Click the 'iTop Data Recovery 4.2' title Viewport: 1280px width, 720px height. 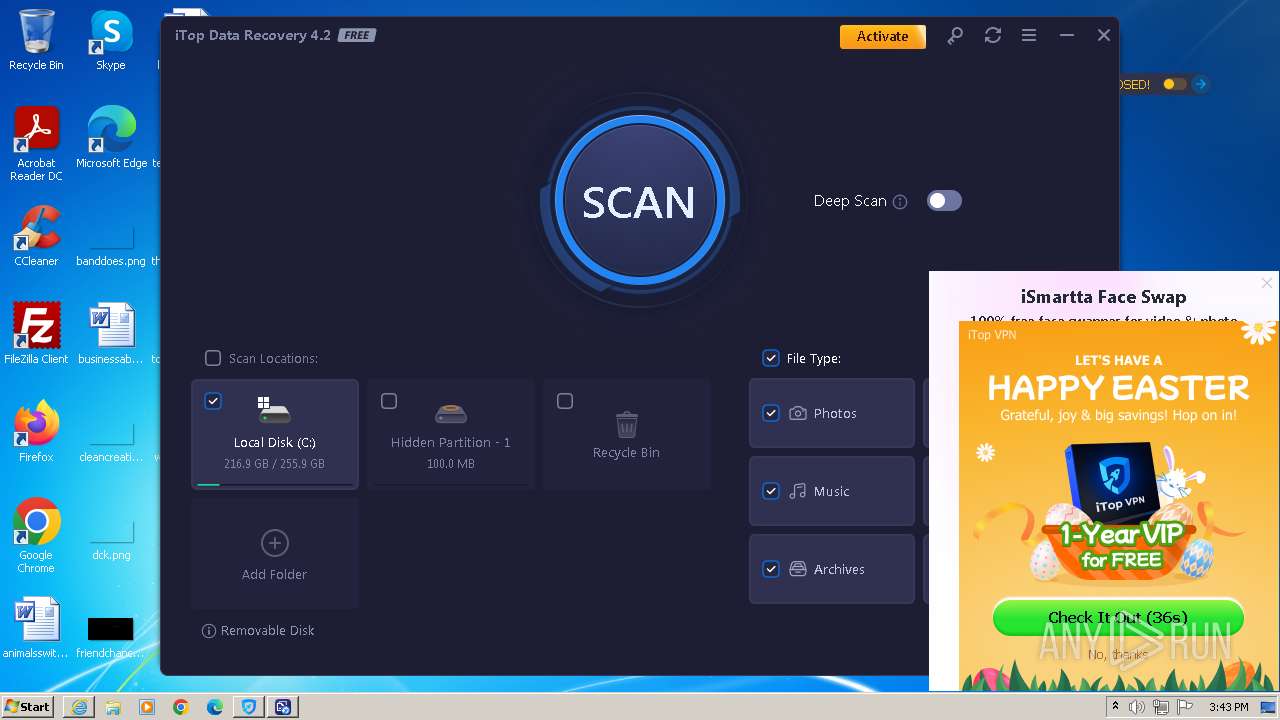pyautogui.click(x=253, y=35)
